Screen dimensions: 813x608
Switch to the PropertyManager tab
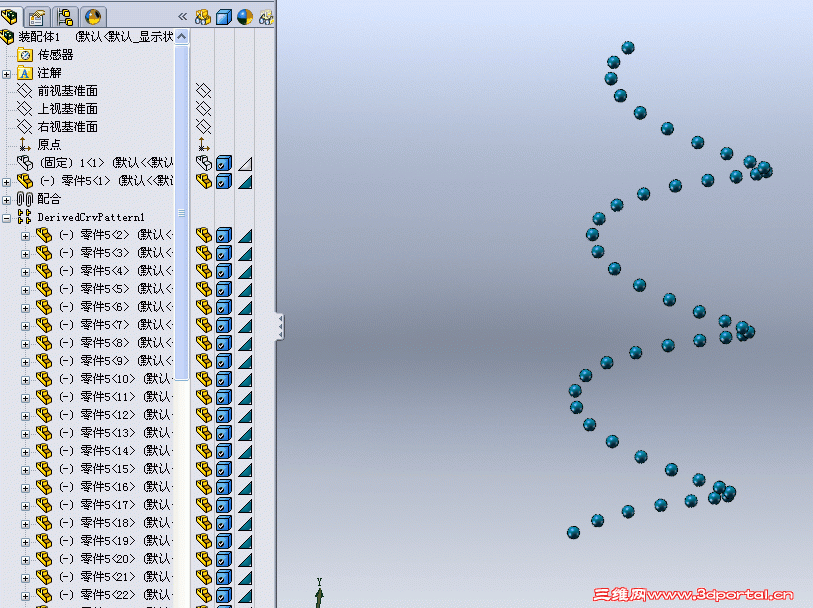click(x=37, y=17)
